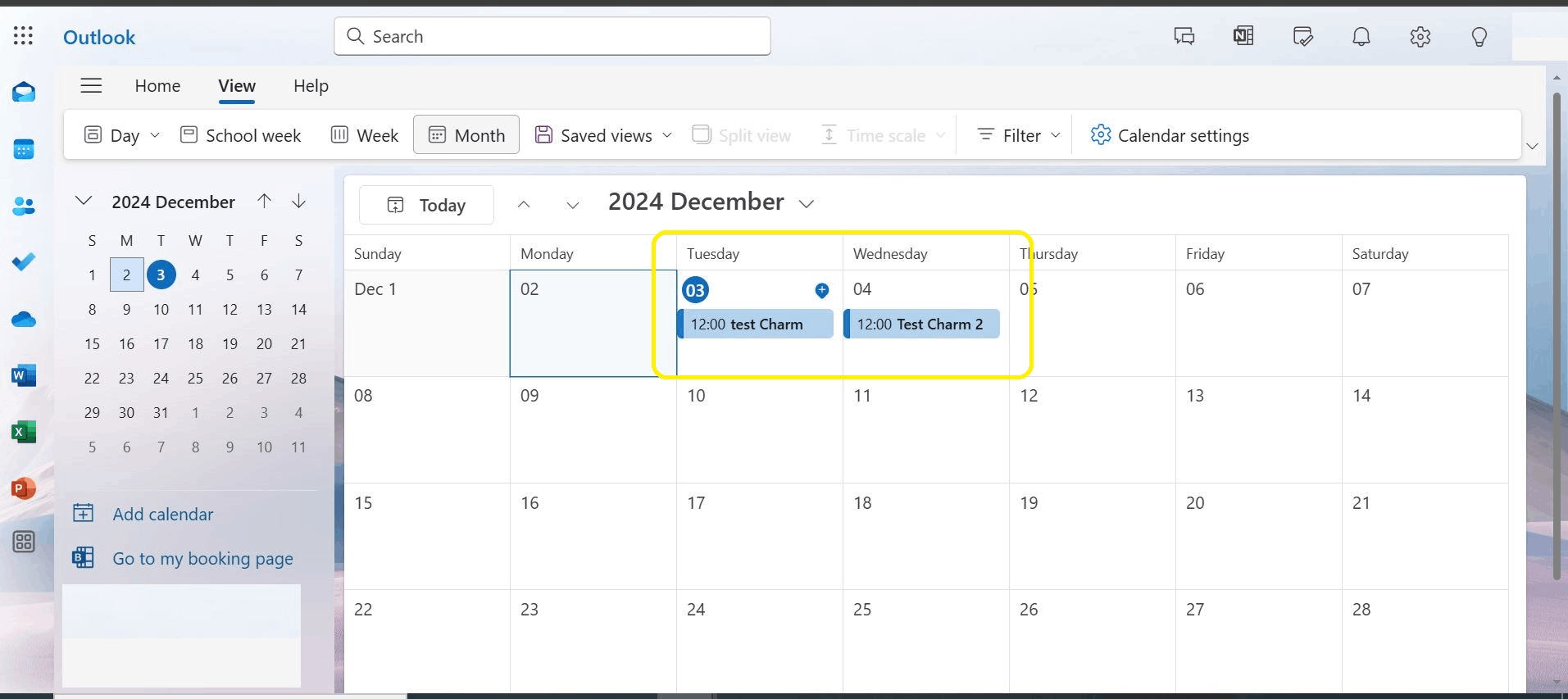This screenshot has width=1568, height=699.
Task: Switch to Month view
Action: [x=465, y=134]
